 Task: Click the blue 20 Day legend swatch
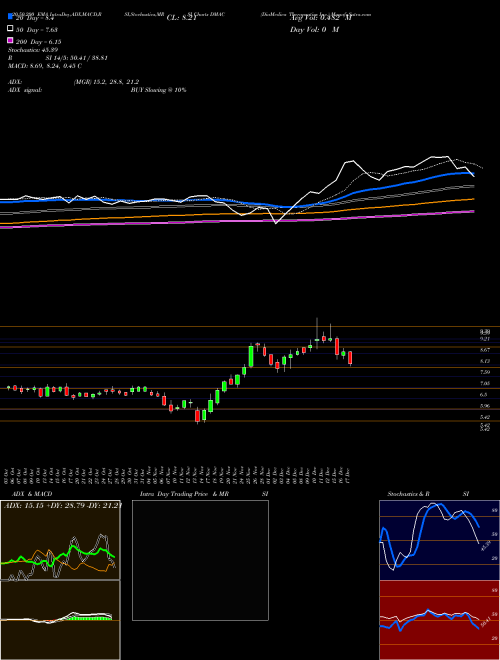pos(10,17)
